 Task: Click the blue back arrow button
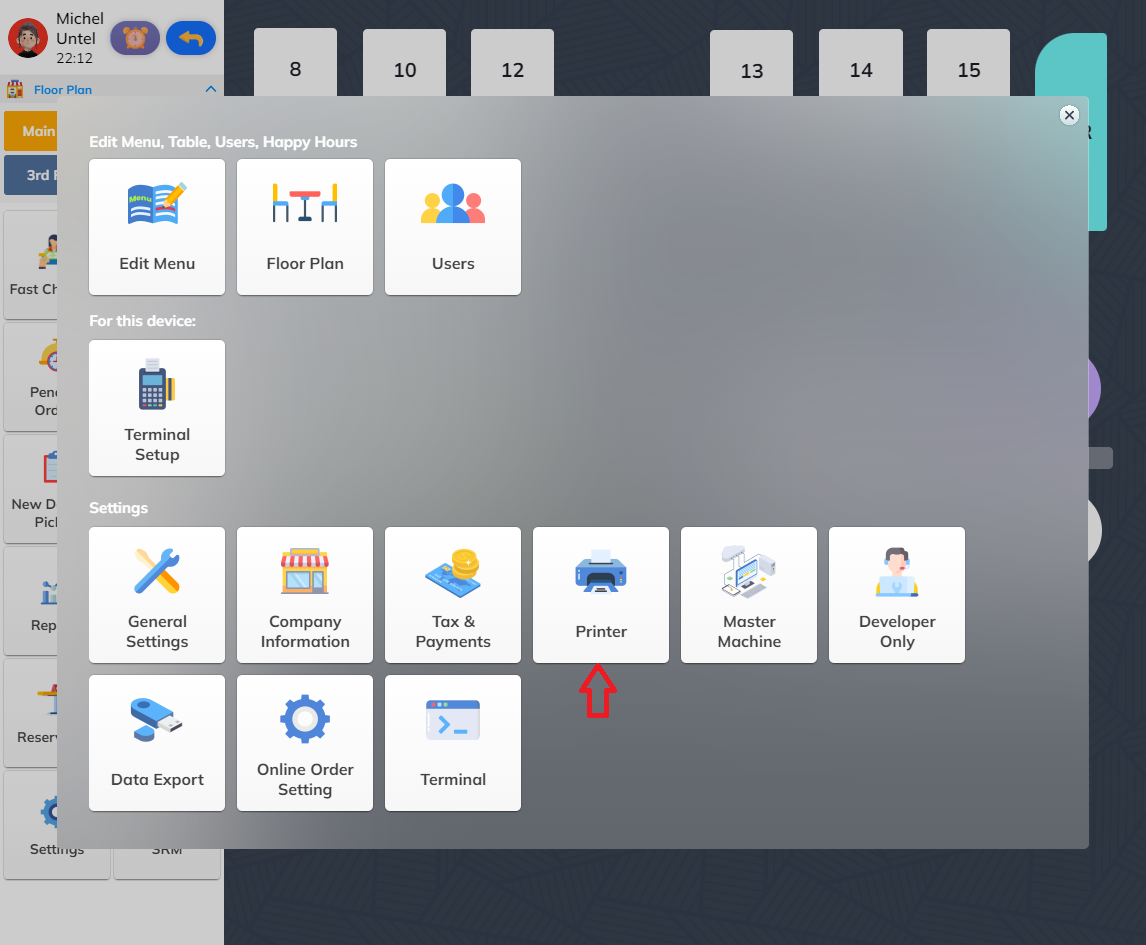191,38
